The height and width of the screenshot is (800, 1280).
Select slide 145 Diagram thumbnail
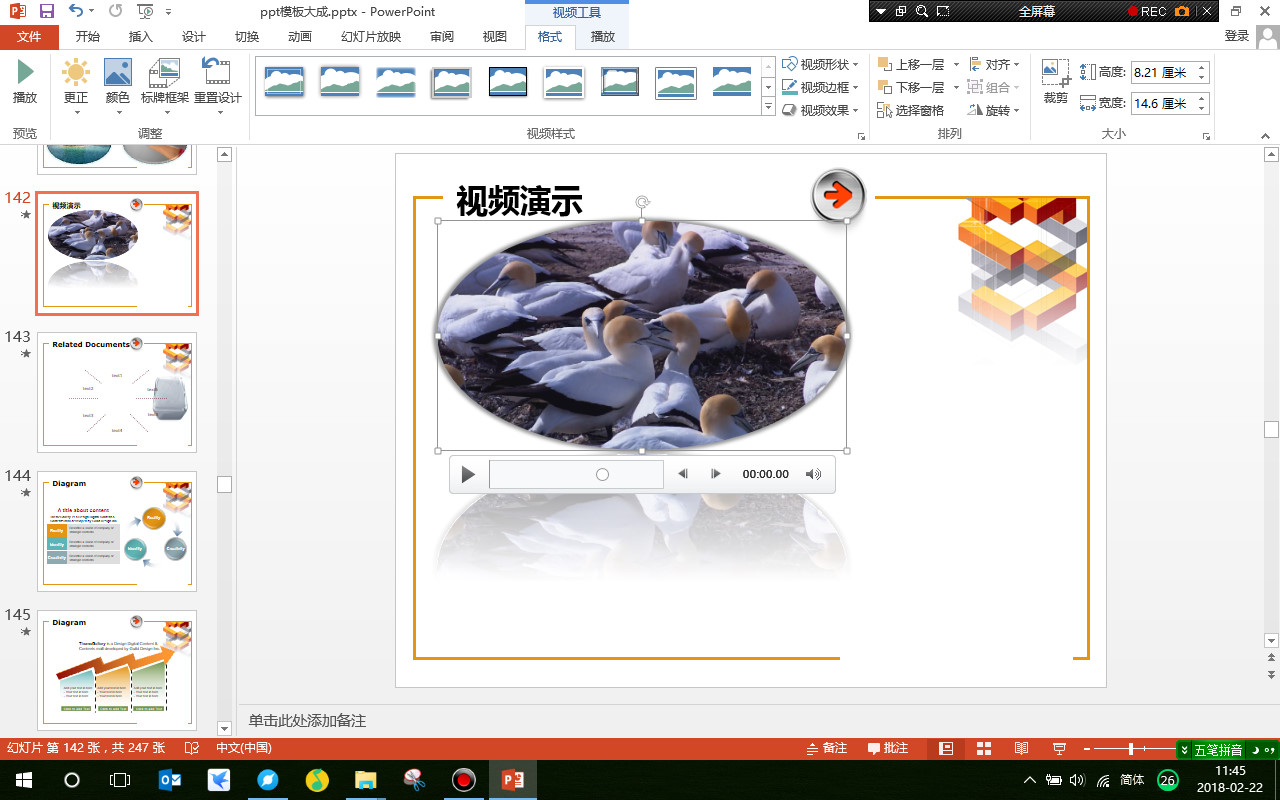tap(117, 670)
